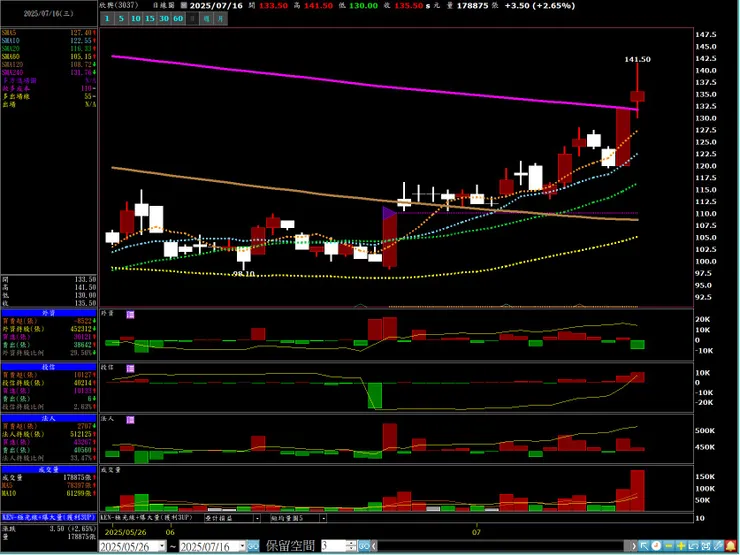Switch to the weekly (週) chart interval

coord(207,18)
